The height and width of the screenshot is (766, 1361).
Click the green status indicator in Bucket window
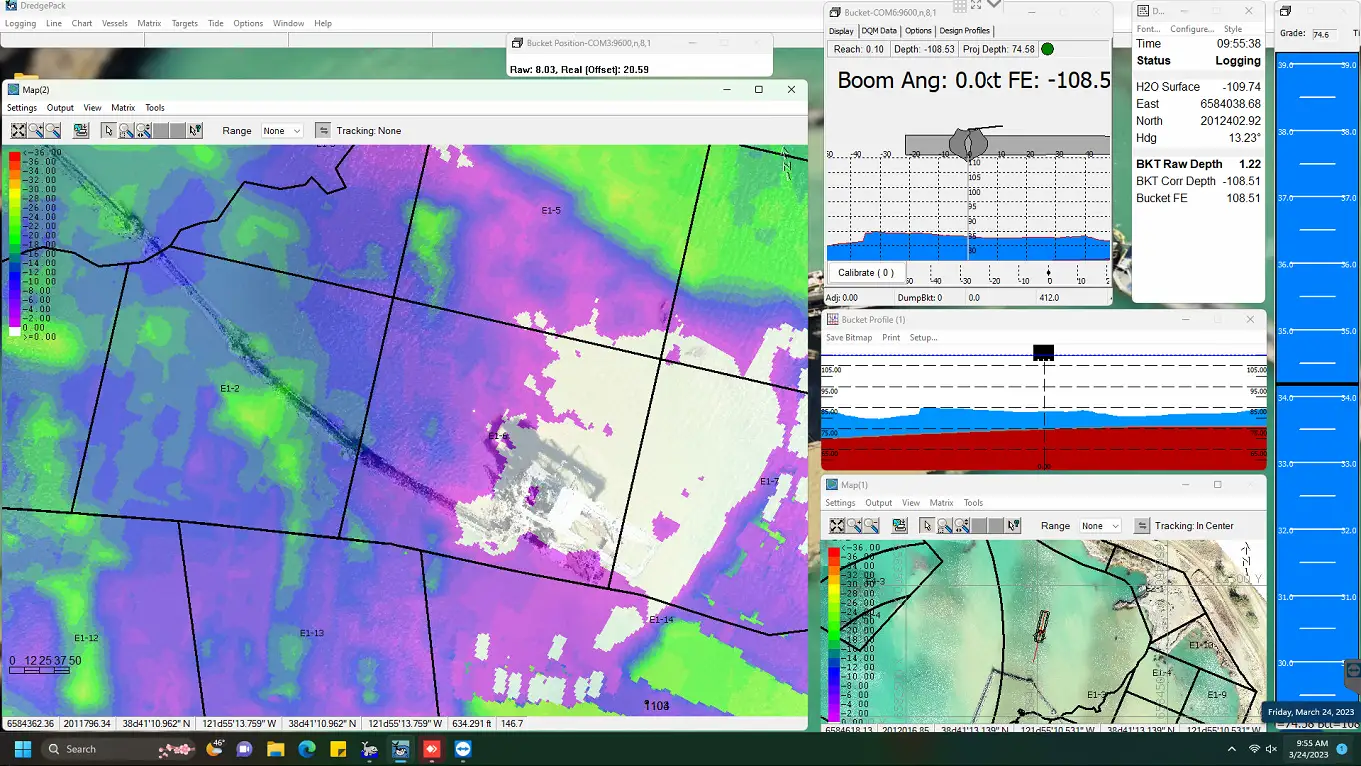[x=1047, y=49]
